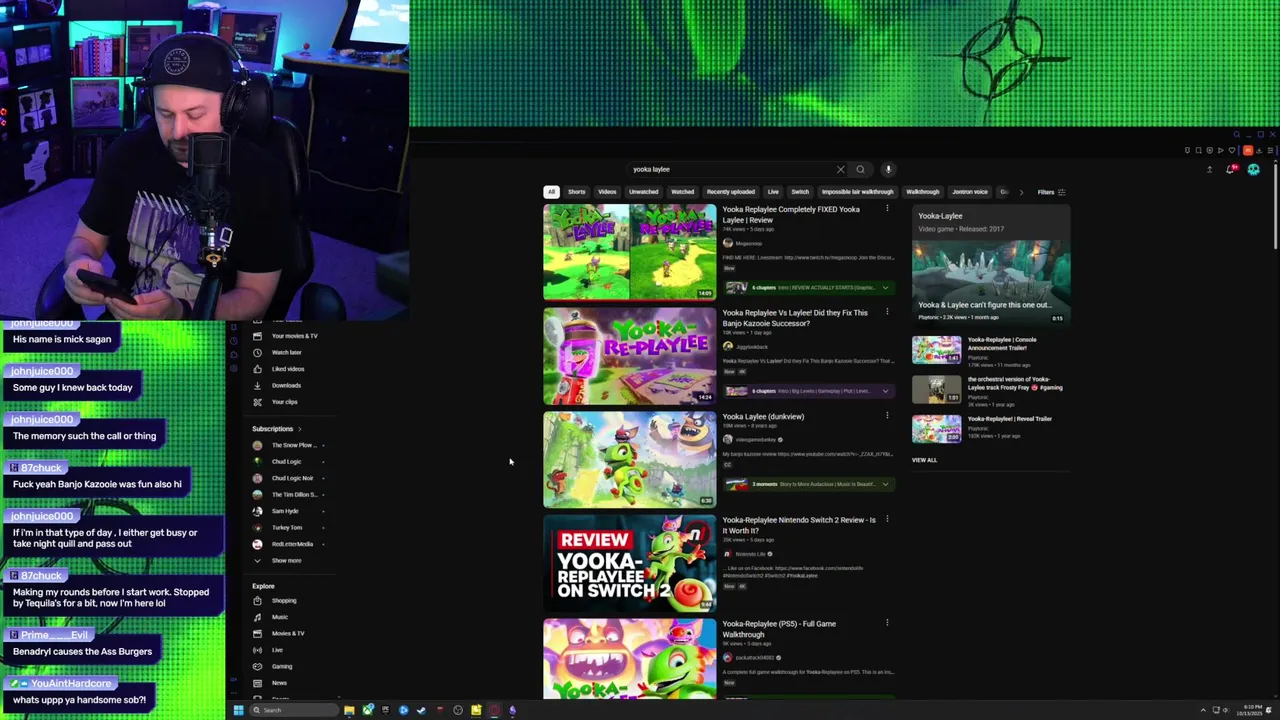
Task: Click the Gaming controller icon under Explore
Action: pos(257,666)
